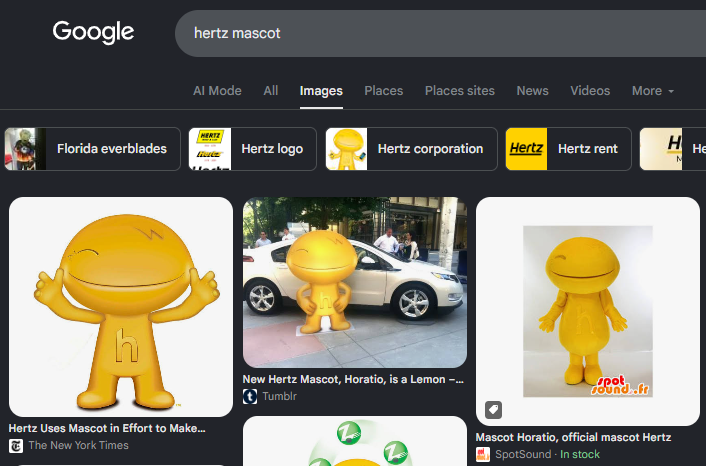Go to the Videos tab
This screenshot has height=466, width=706.
(590, 90)
